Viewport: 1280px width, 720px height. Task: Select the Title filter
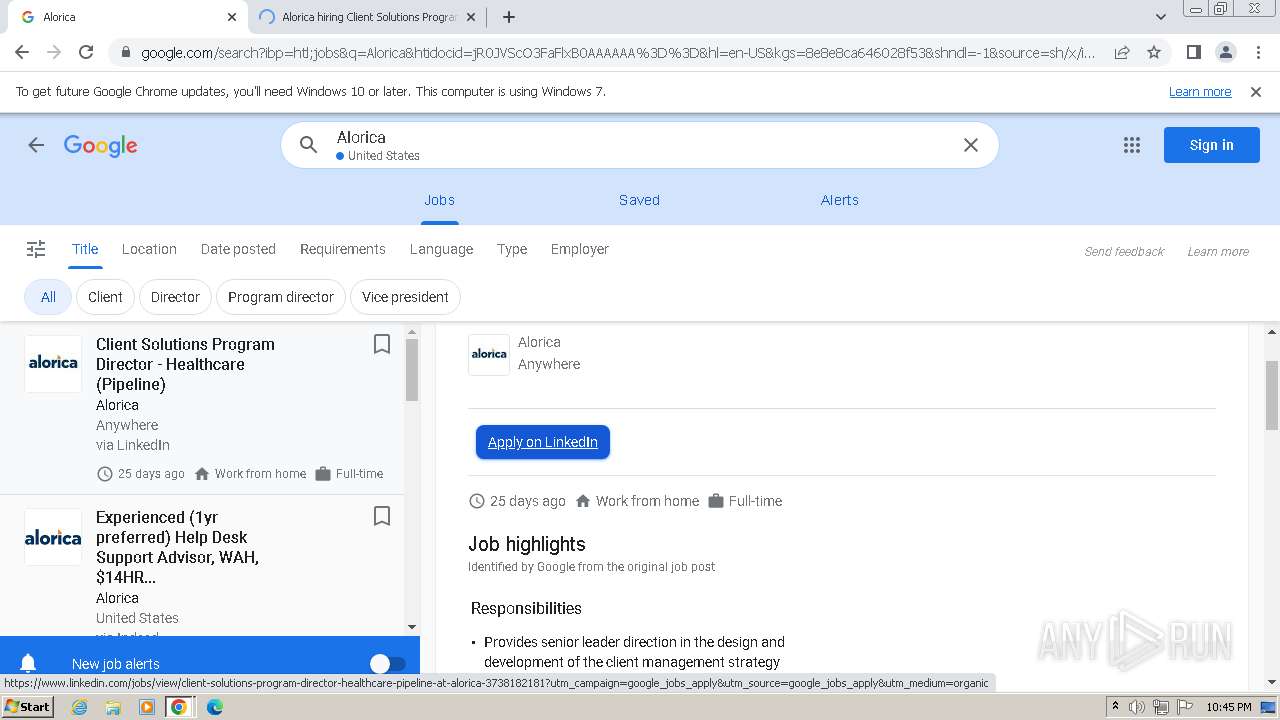pos(85,249)
